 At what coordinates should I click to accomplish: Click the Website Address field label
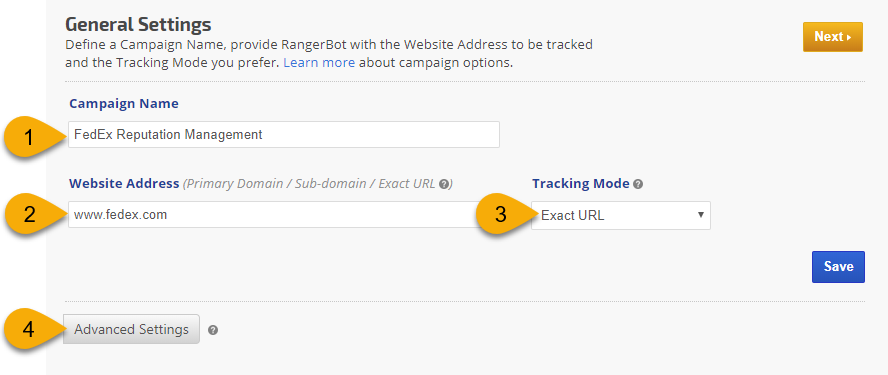click(x=124, y=184)
